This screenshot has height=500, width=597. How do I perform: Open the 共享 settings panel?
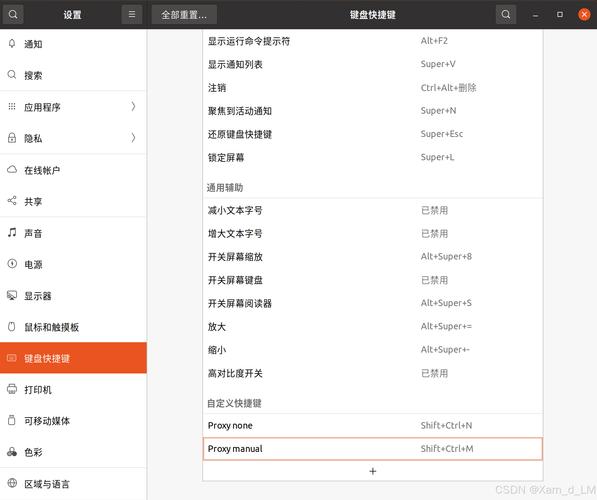click(73, 201)
